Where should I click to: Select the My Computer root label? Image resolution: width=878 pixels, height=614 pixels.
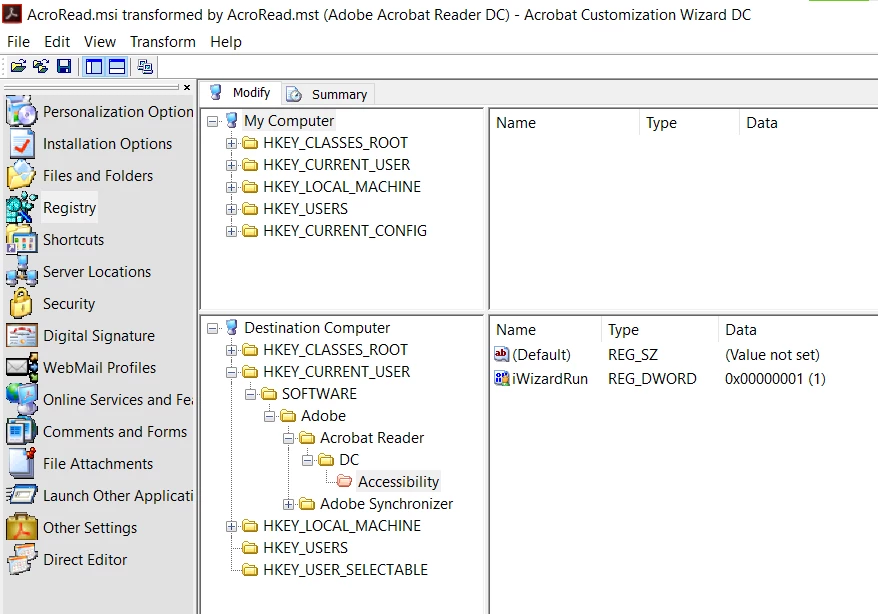click(289, 121)
